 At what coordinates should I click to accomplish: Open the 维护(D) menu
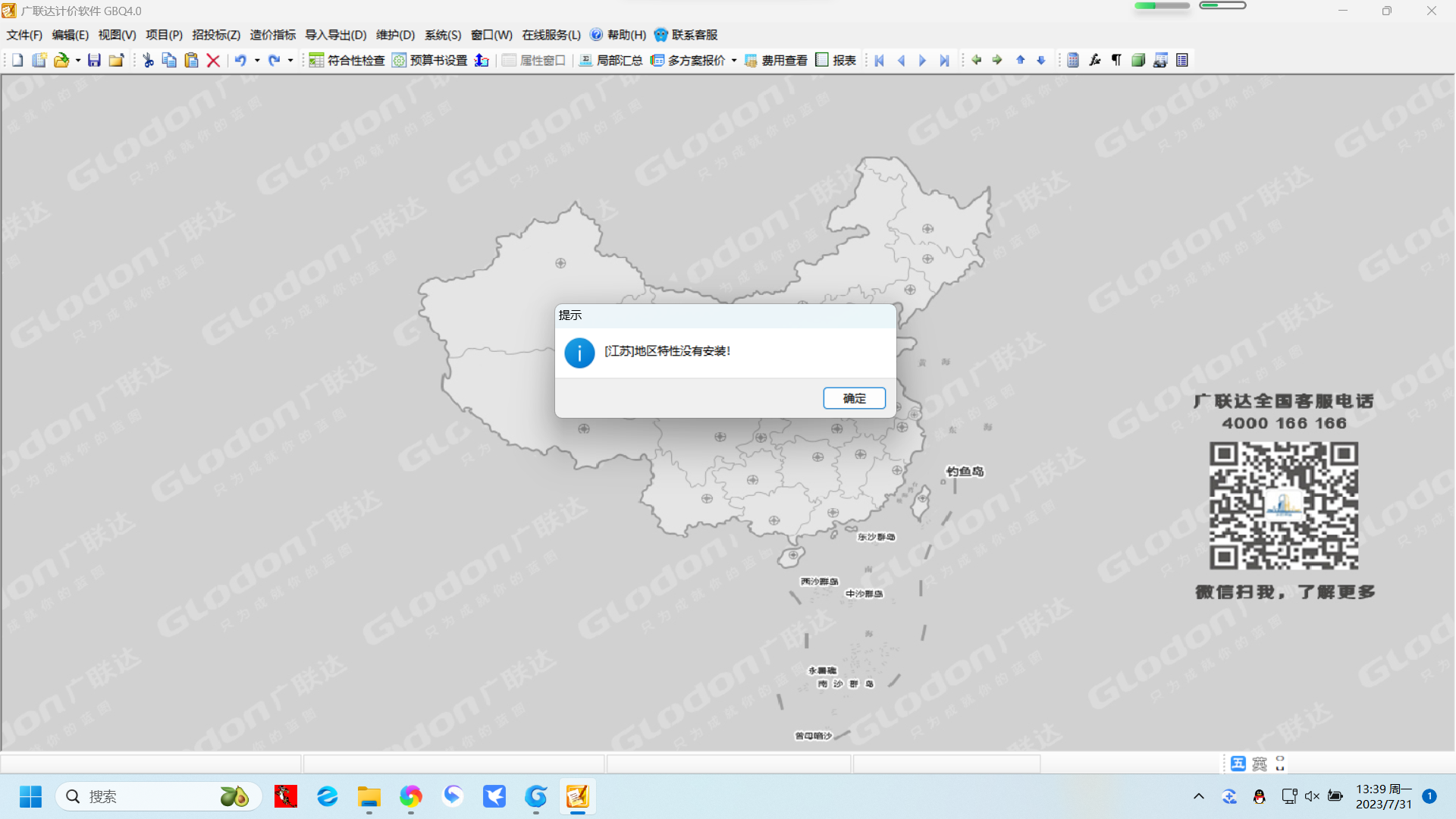[396, 35]
